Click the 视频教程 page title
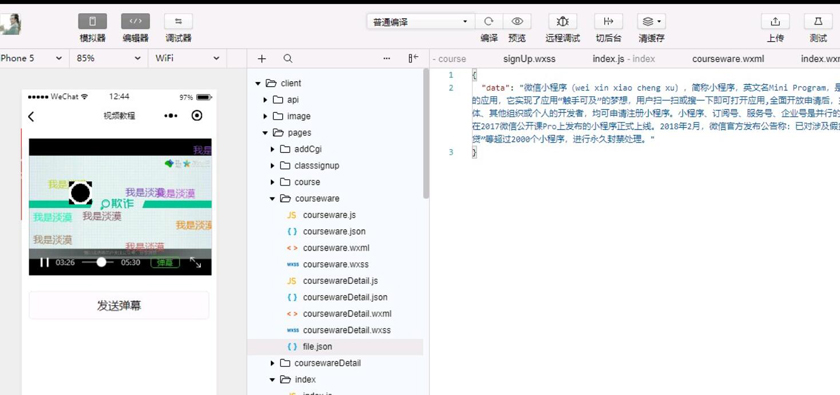Viewport: 840px width, 395px height. coord(119,116)
